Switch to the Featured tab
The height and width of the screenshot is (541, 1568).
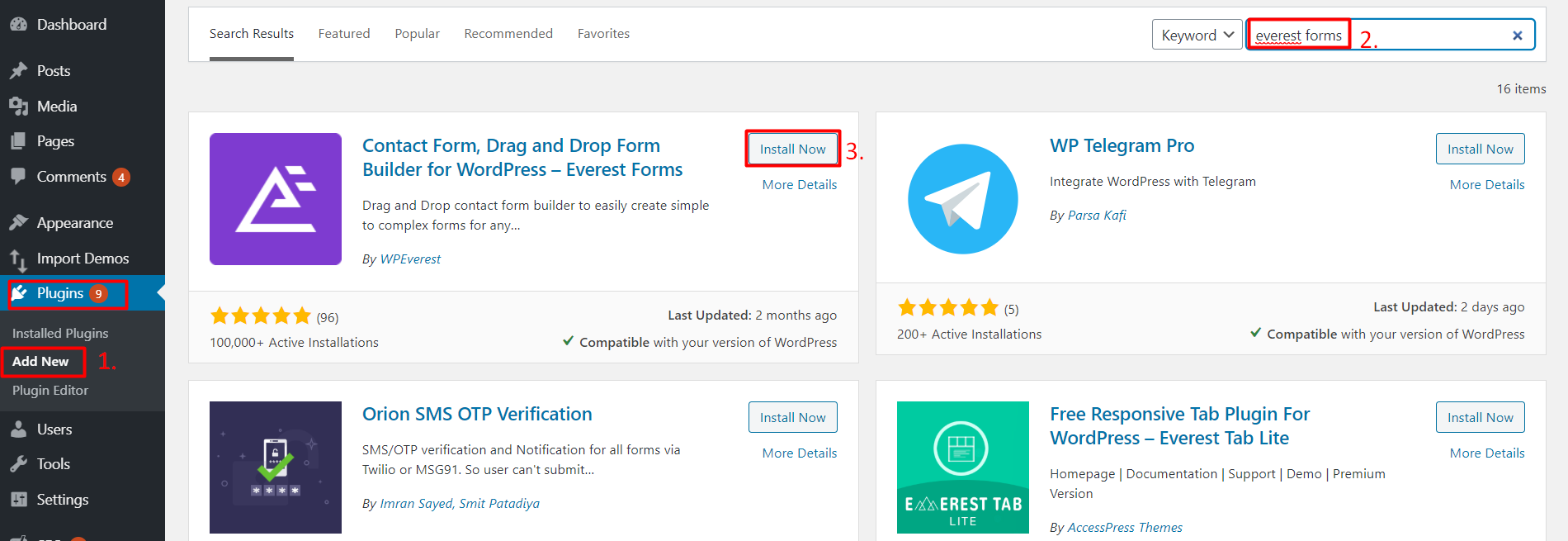click(344, 34)
